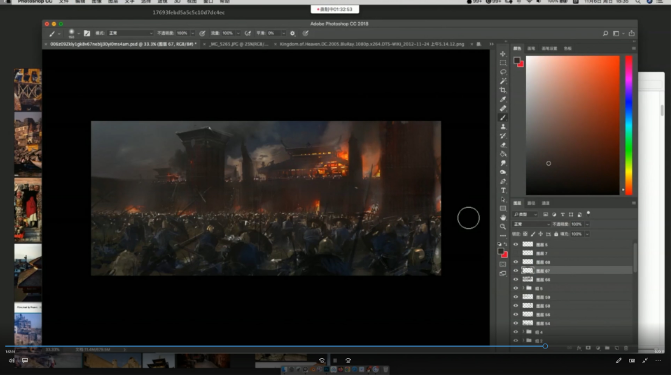The image size is (672, 376).
Task: Toggle airbrush build-up in options bar
Action: point(248,33)
